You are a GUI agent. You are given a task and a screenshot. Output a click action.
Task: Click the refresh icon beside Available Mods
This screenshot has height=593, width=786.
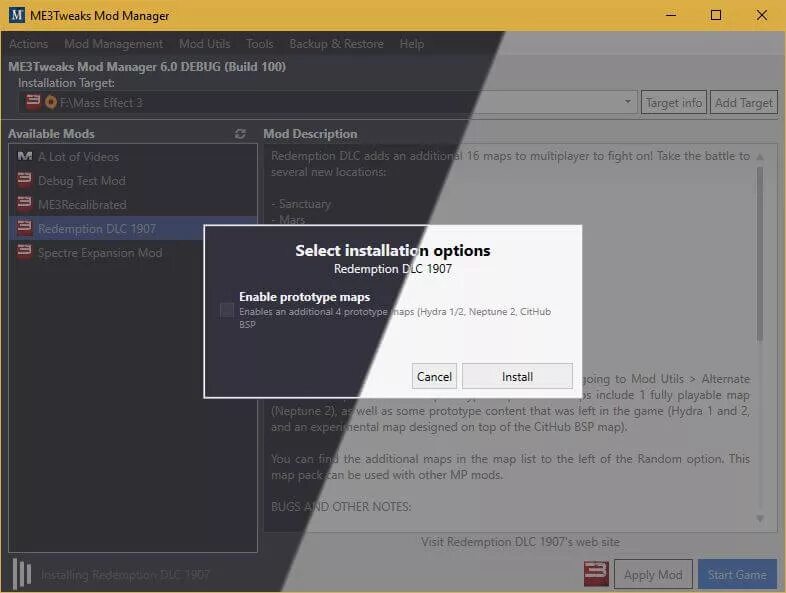pyautogui.click(x=240, y=134)
